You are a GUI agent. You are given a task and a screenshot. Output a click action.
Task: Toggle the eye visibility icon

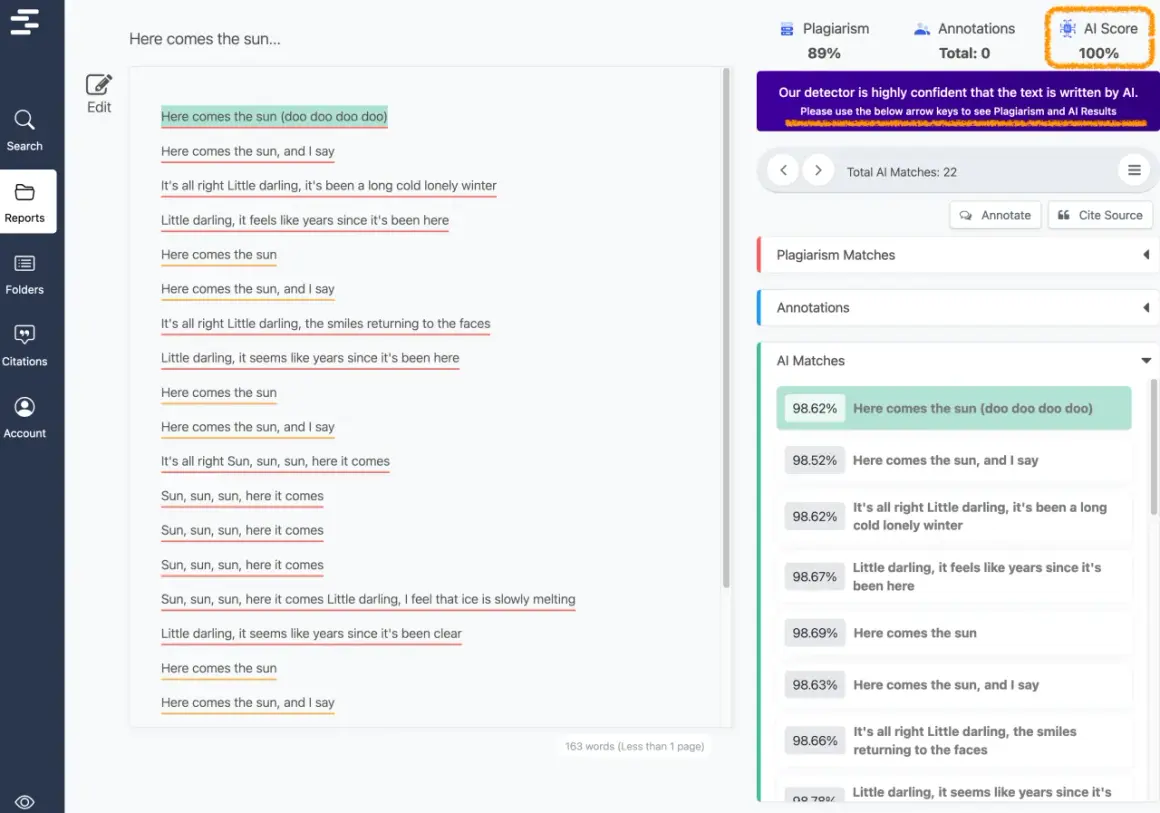pyautogui.click(x=24, y=802)
